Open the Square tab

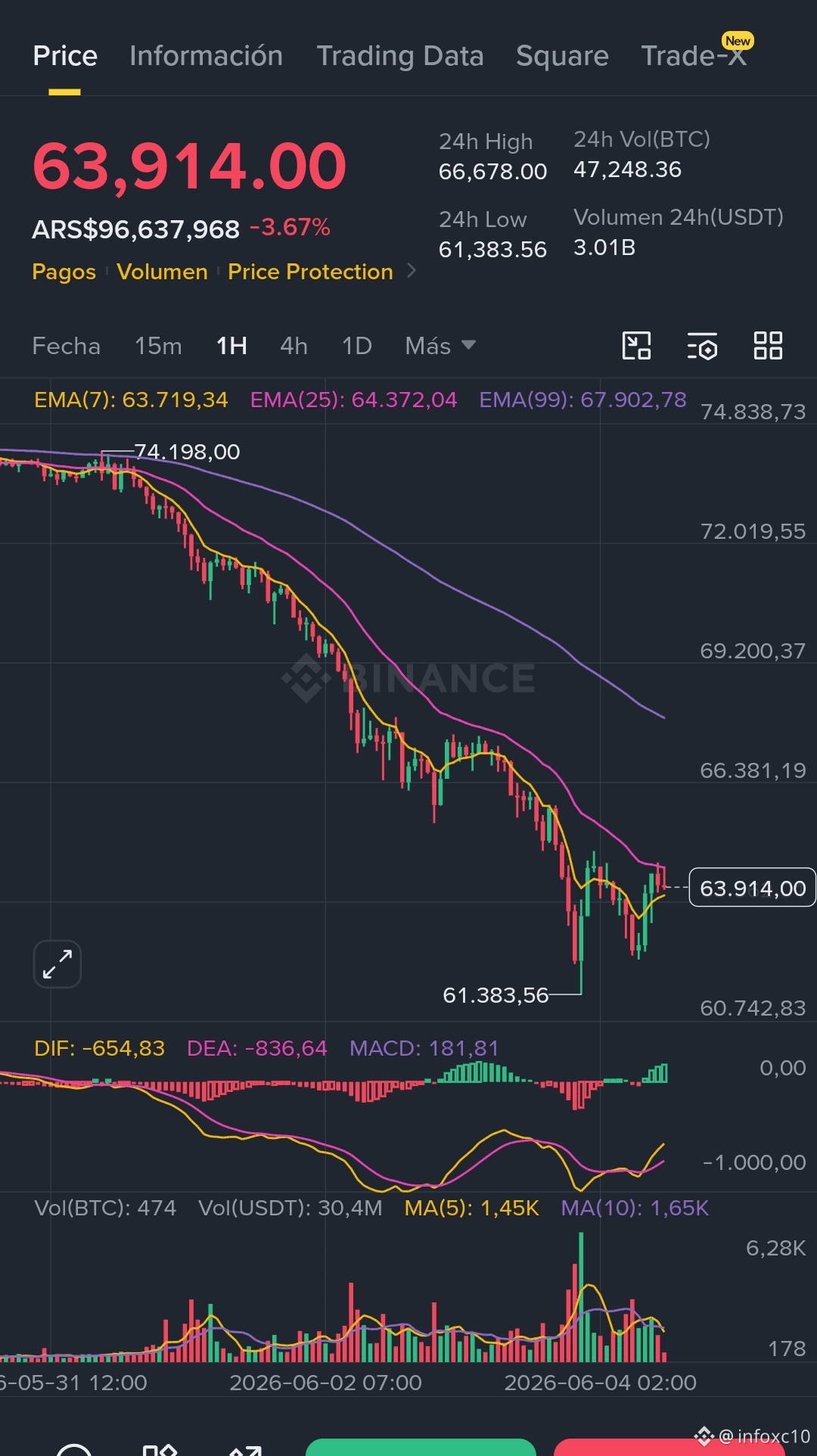tap(562, 56)
